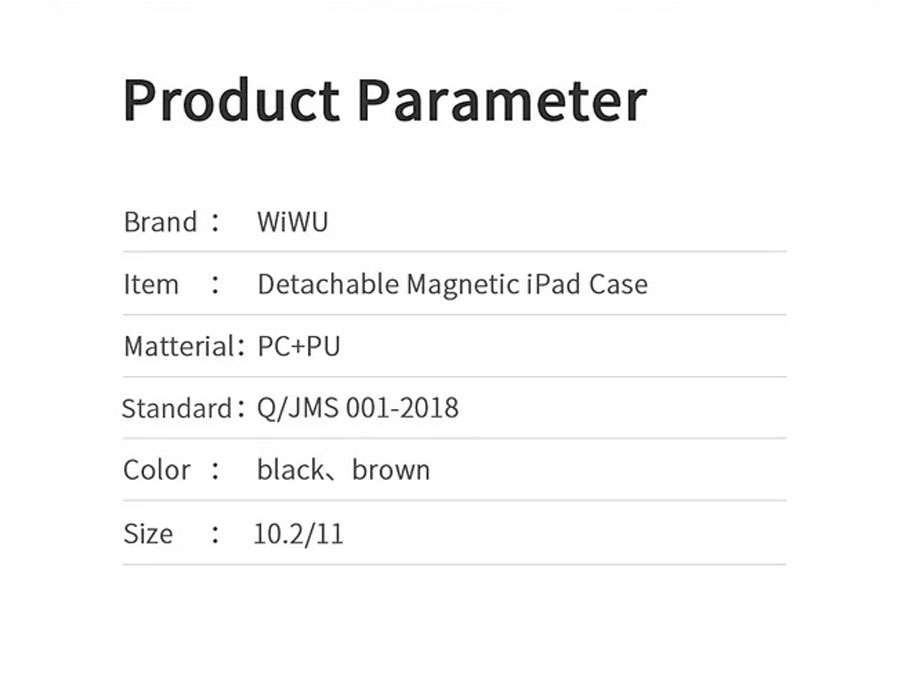
Task: Click the Size label
Action: point(148,534)
